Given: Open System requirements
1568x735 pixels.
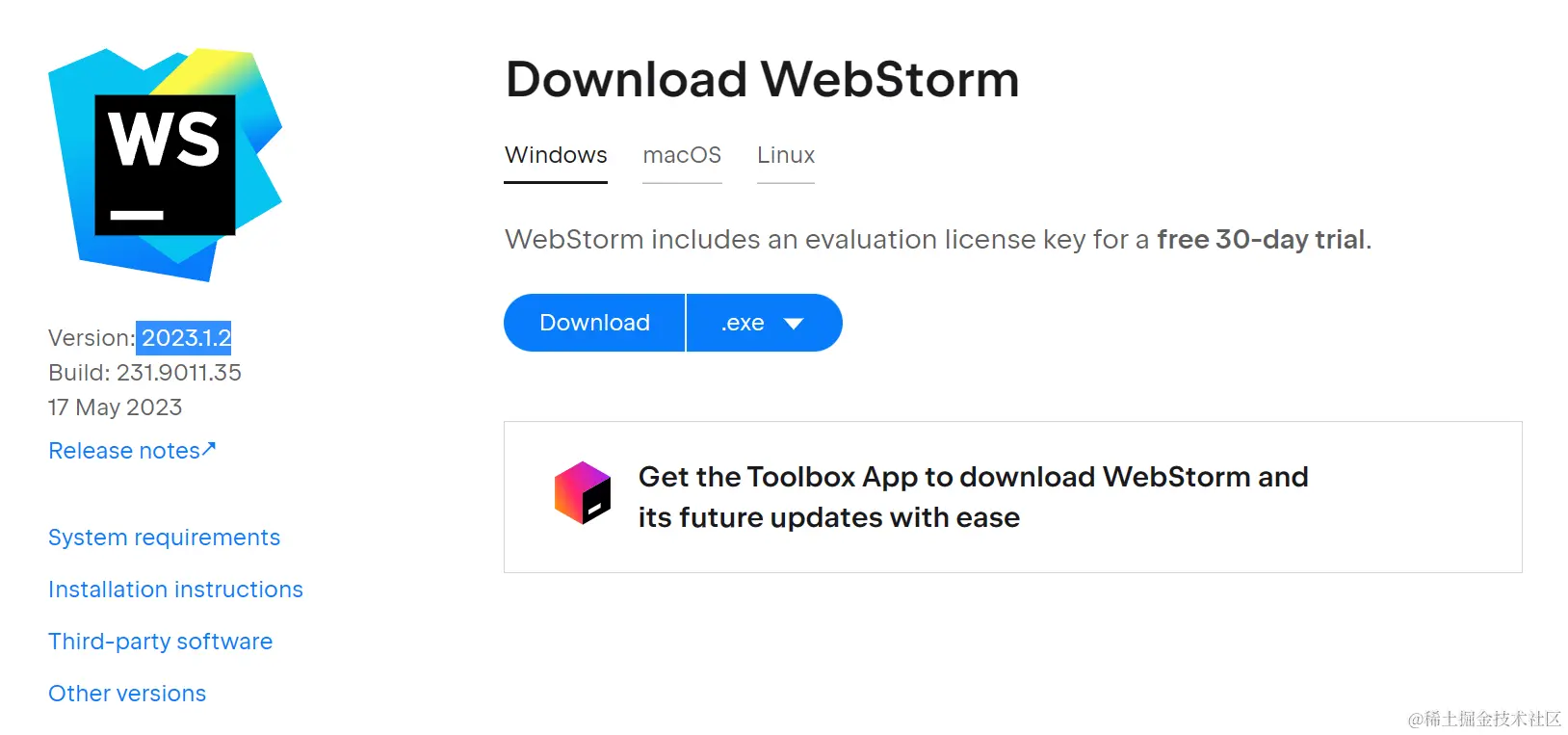Looking at the screenshot, I should click(164, 538).
